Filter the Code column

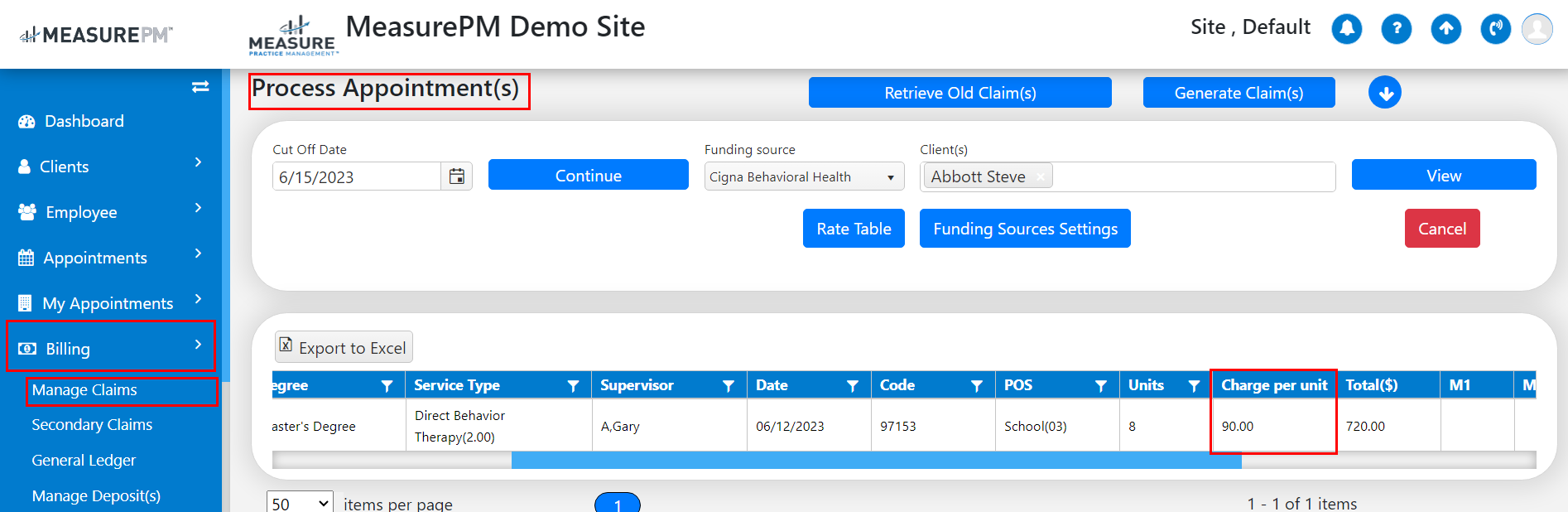pyautogui.click(x=977, y=385)
